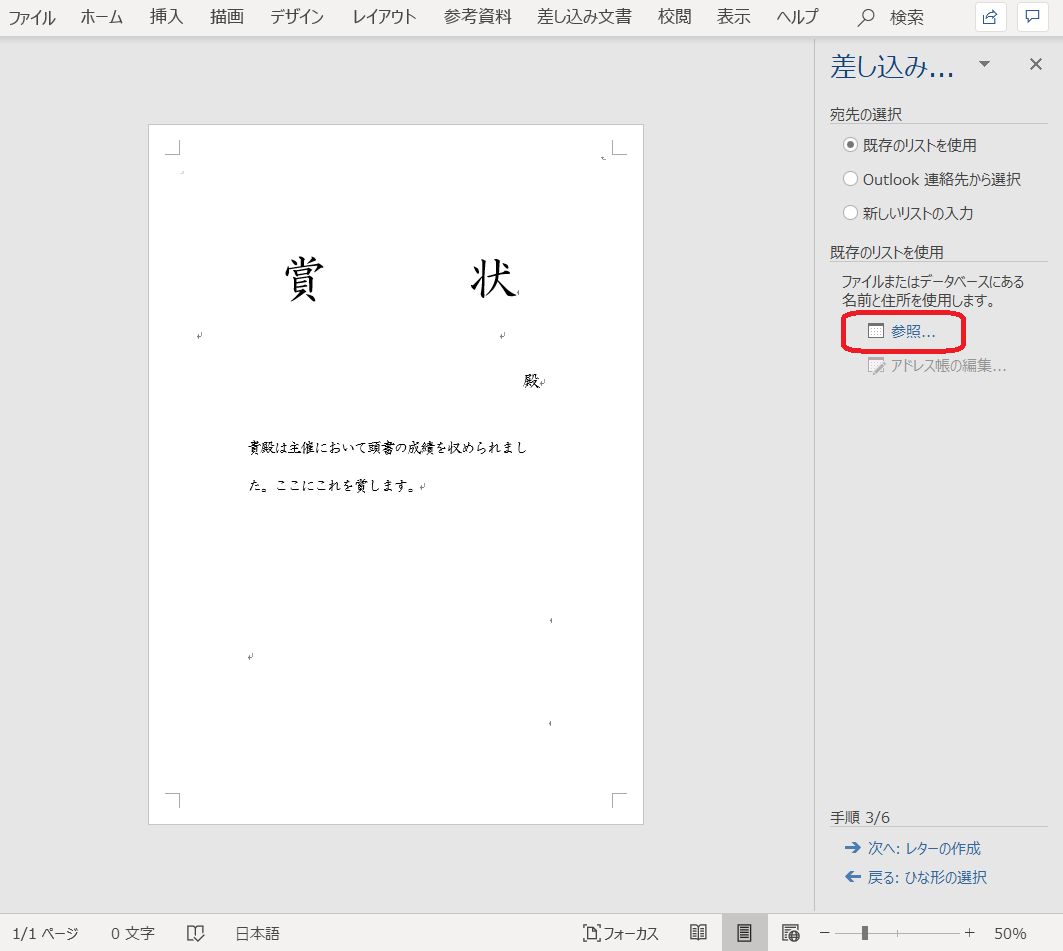The width and height of the screenshot is (1063, 951).
Task: Select the Outlook 連絡先から選択 option
Action: coord(851,179)
